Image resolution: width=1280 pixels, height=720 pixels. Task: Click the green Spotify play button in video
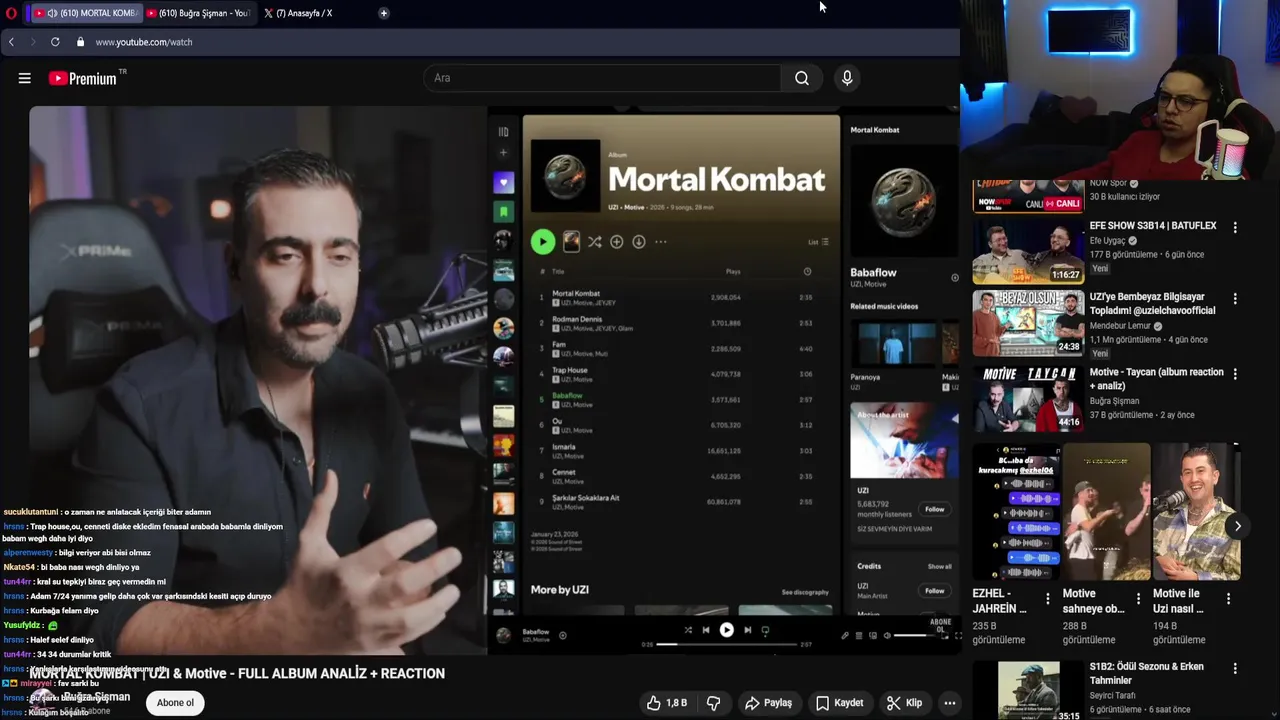coord(543,241)
